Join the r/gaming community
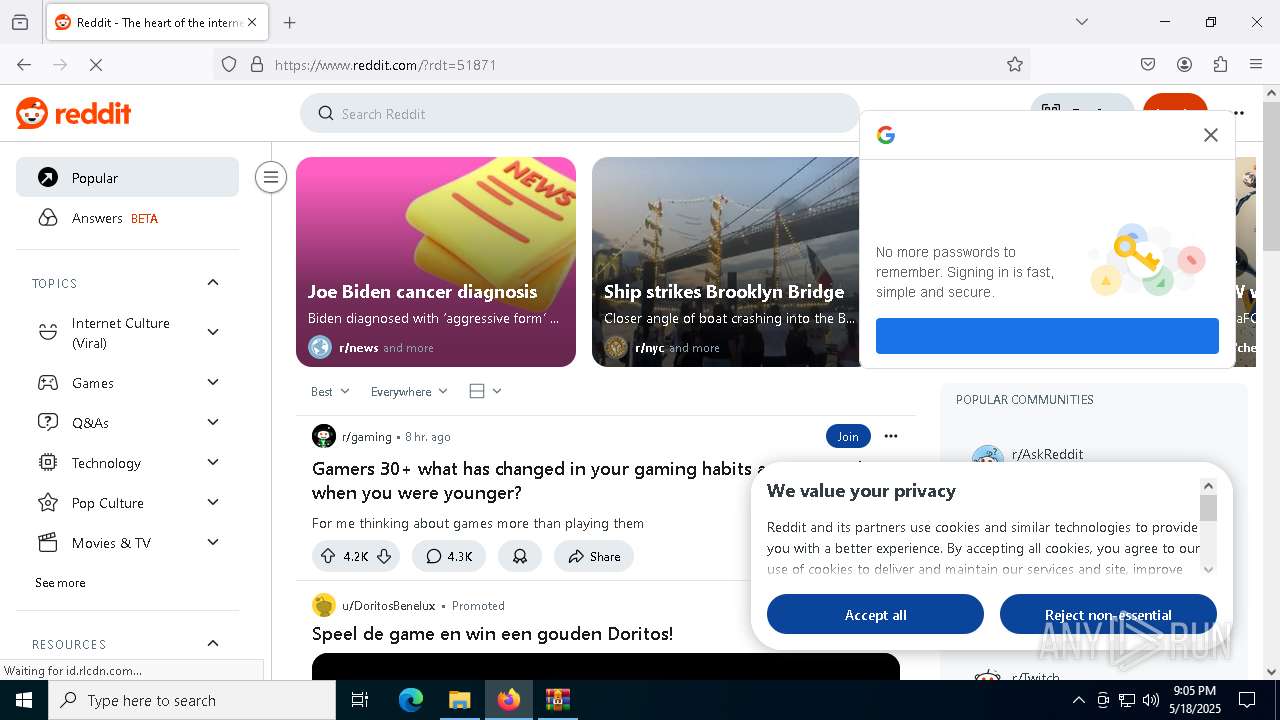Viewport: 1280px width, 720px height. point(848,436)
